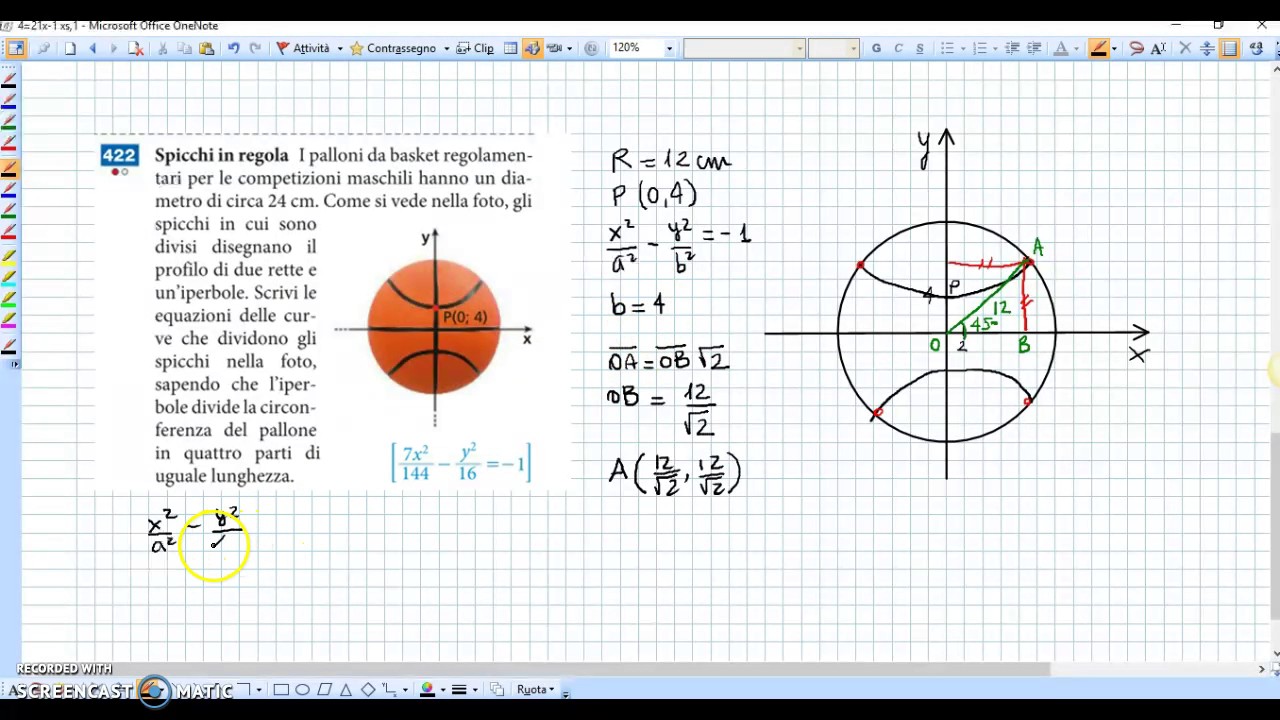Viewport: 1280px width, 720px height.
Task: Create a new page with the blank page icon
Action: 70,48
